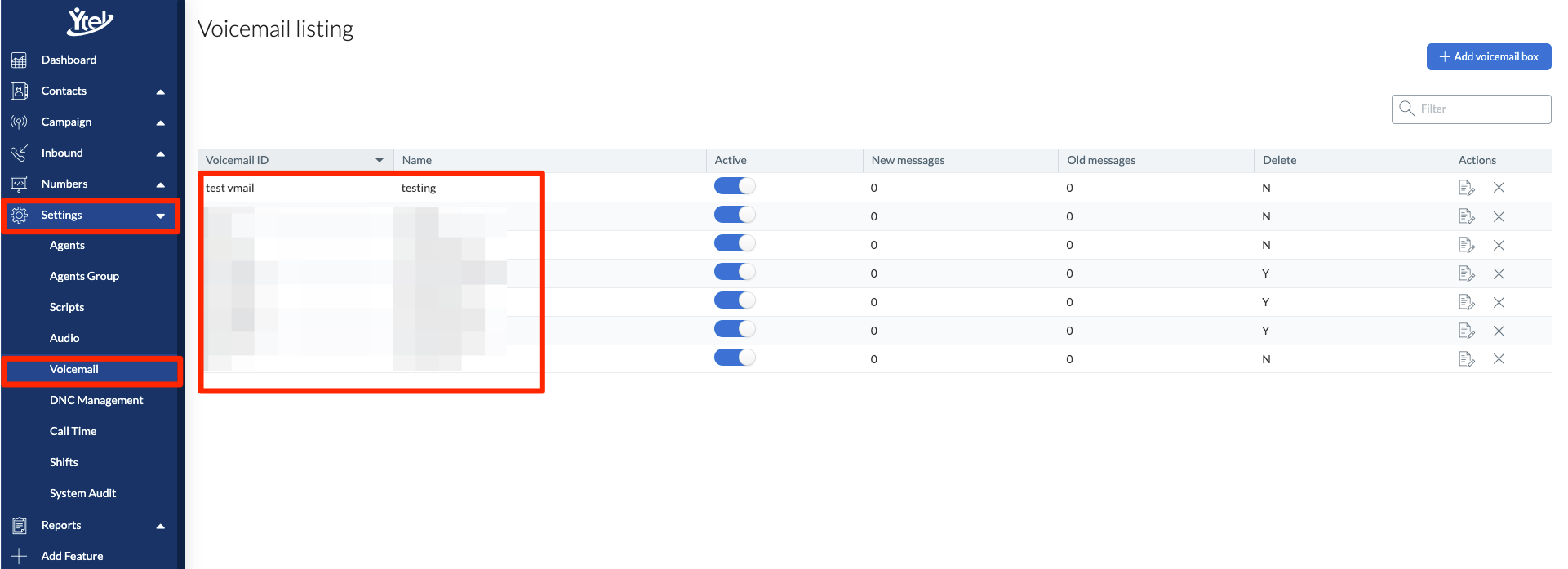The image size is (1568, 569).
Task: Click the Voicemail listing heading
Action: click(276, 29)
